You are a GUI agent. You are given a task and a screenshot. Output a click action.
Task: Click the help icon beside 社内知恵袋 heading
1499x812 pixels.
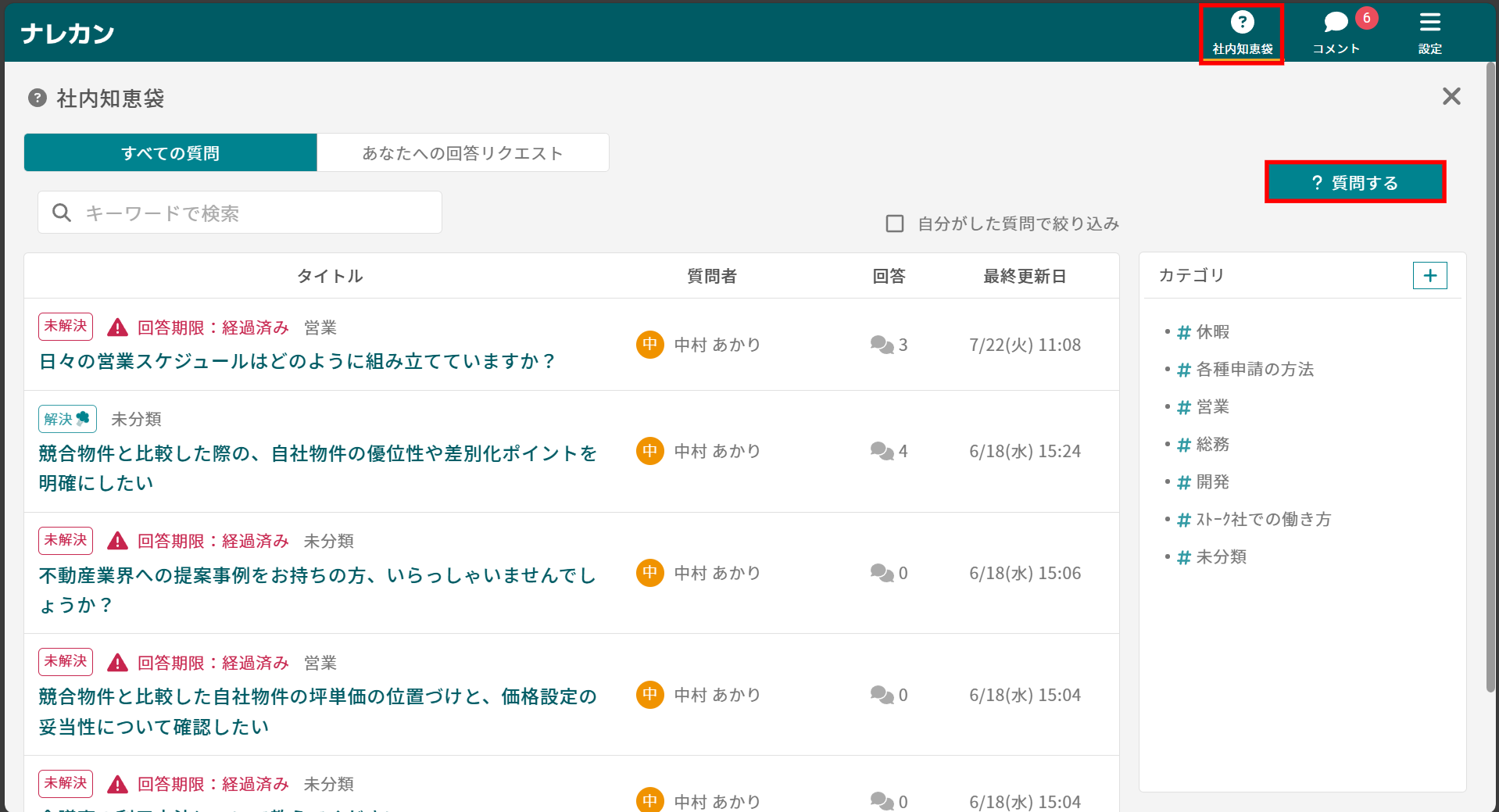point(37,98)
